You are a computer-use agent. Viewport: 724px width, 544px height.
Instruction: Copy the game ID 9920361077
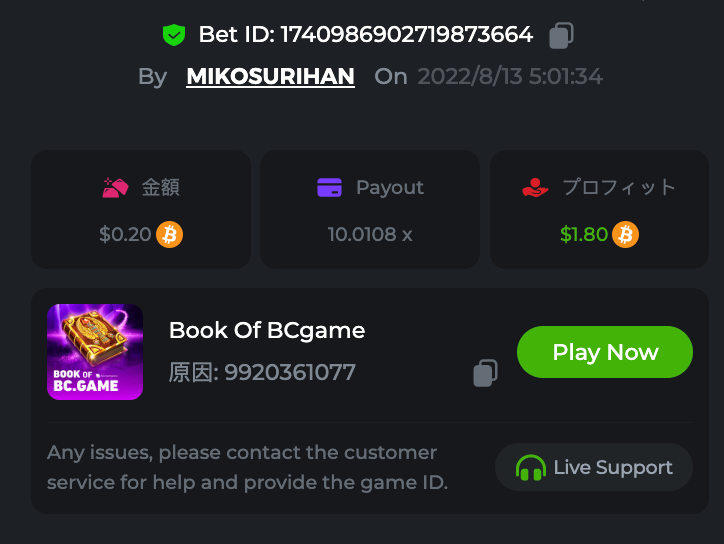485,373
